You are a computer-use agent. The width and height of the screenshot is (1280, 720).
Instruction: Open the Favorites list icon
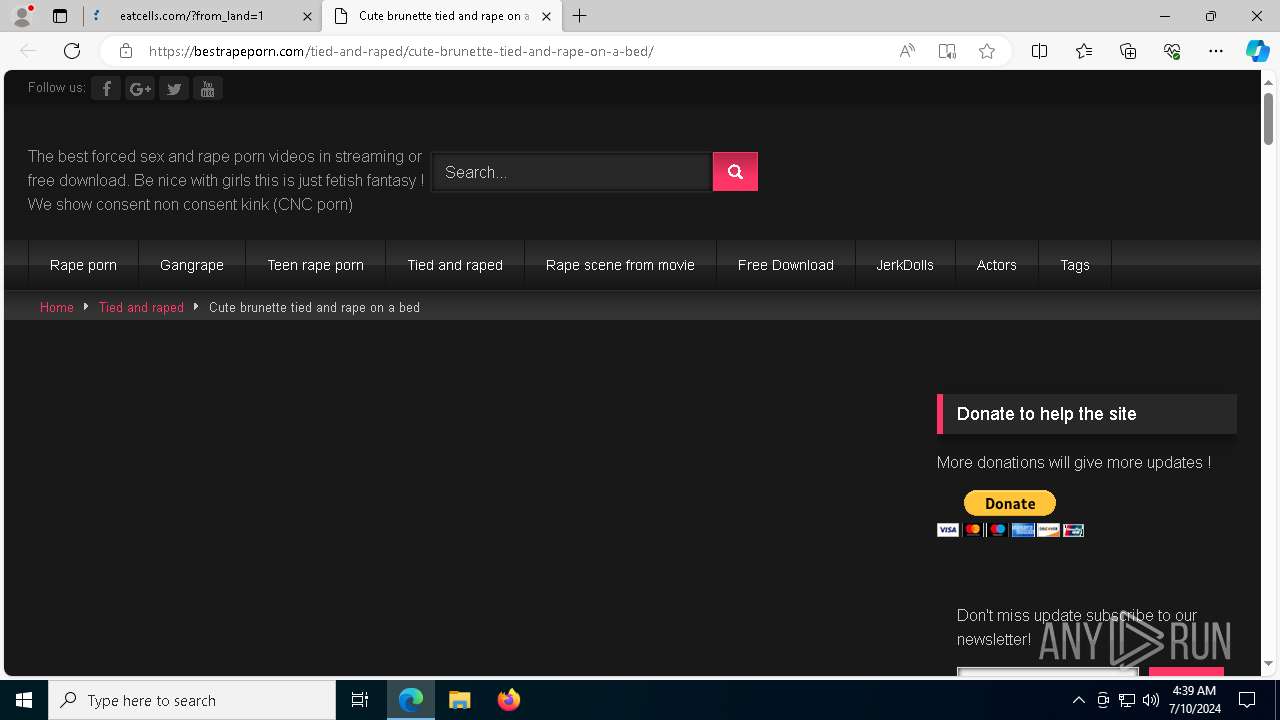click(1084, 51)
